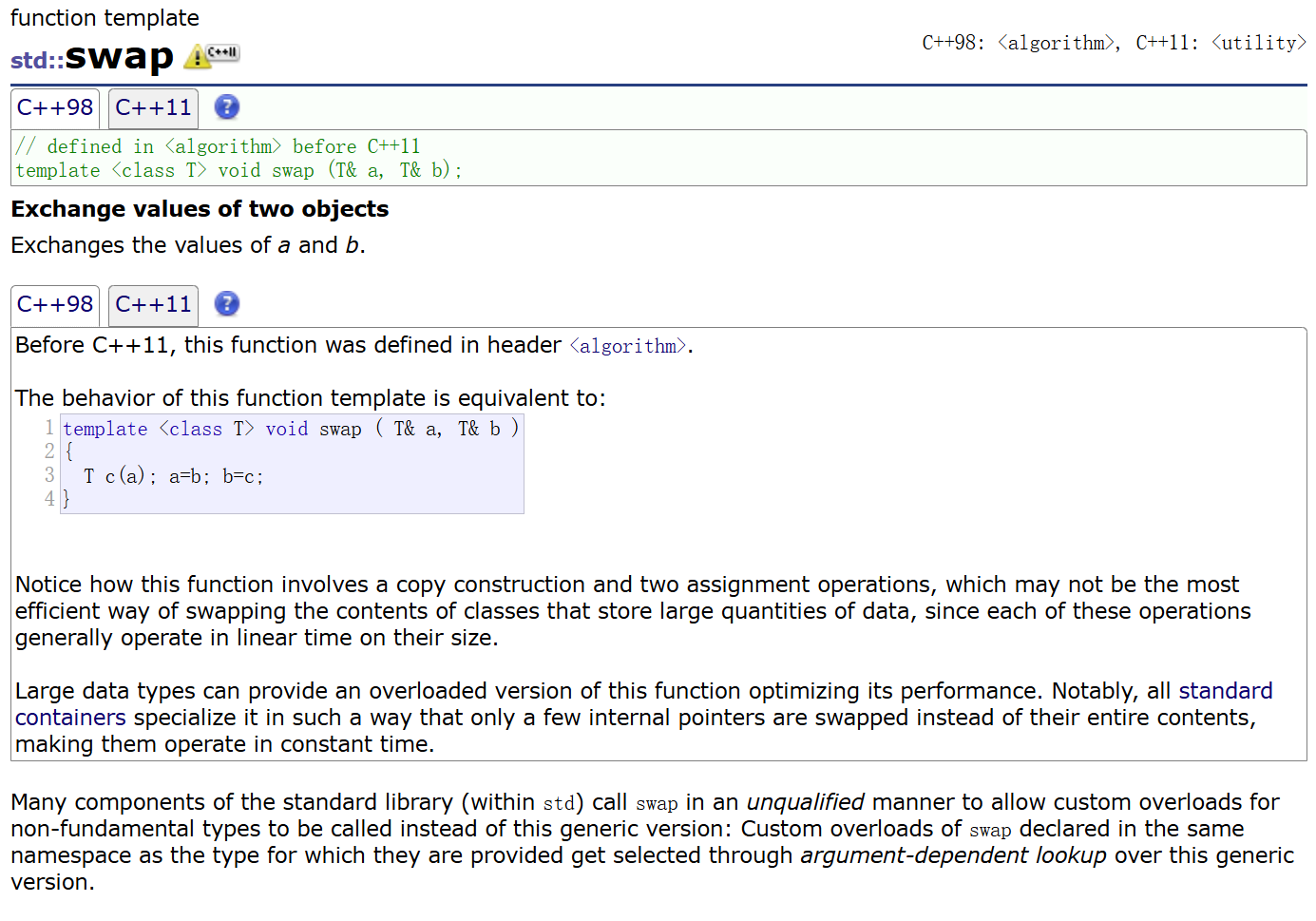The height and width of the screenshot is (921, 1316).
Task: Click the closing brace on code line 4
Action: 67,499
